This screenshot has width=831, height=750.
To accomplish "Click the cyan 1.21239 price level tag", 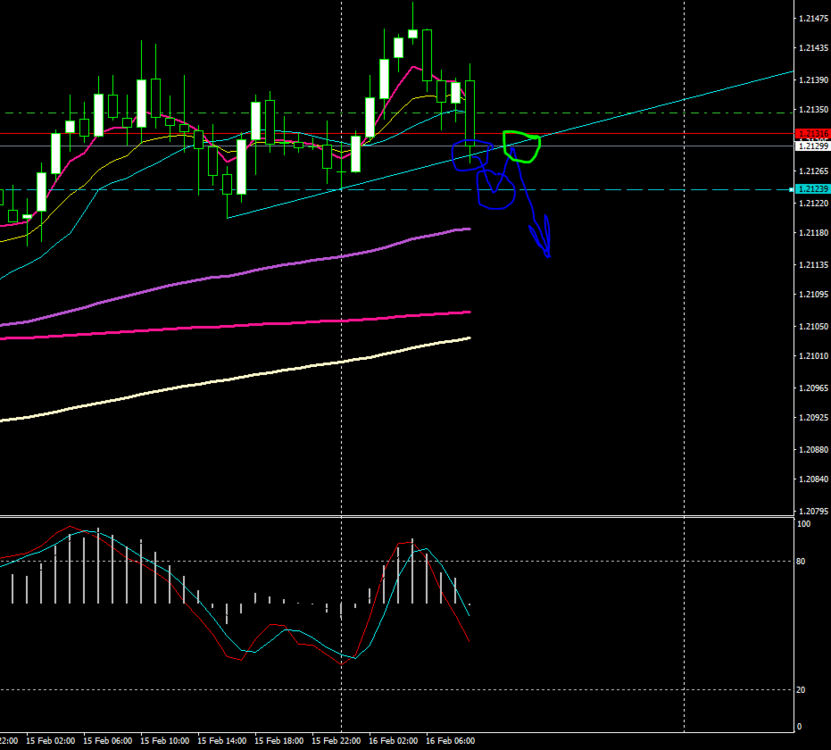I will coord(813,189).
